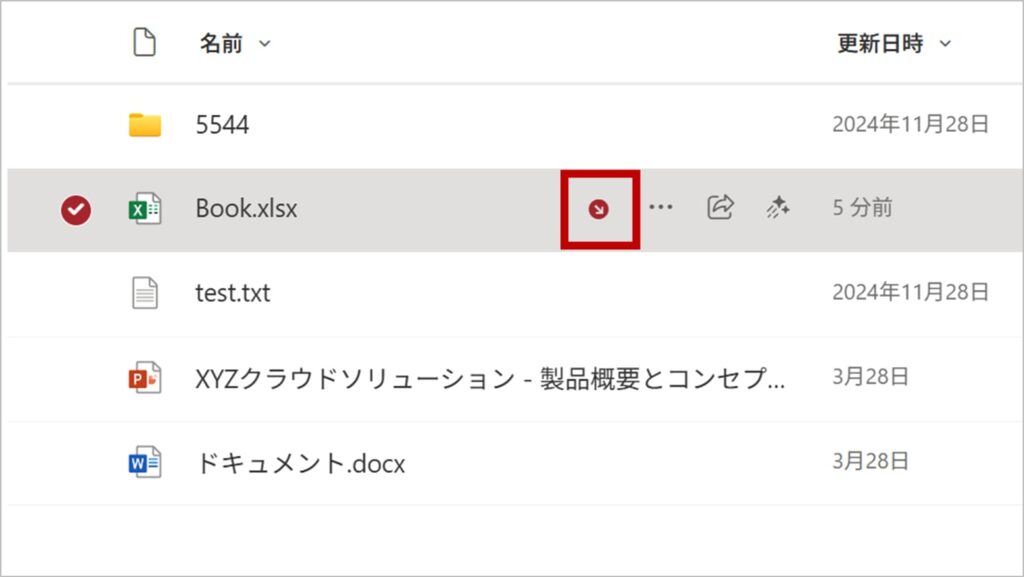Screen dimensions: 1024x577
Task: Open the test.txt file
Action: click(232, 293)
